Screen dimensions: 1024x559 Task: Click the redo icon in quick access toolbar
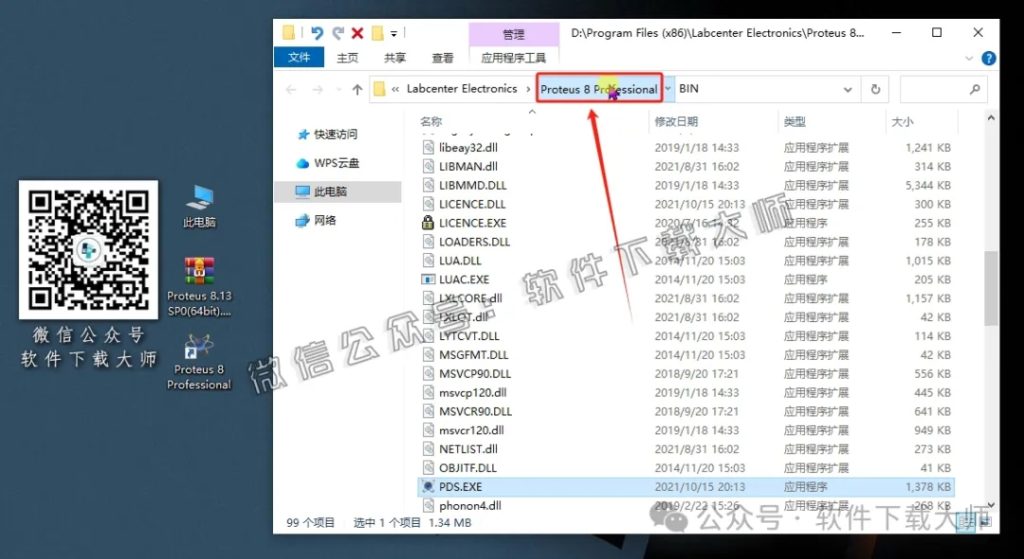click(x=338, y=33)
